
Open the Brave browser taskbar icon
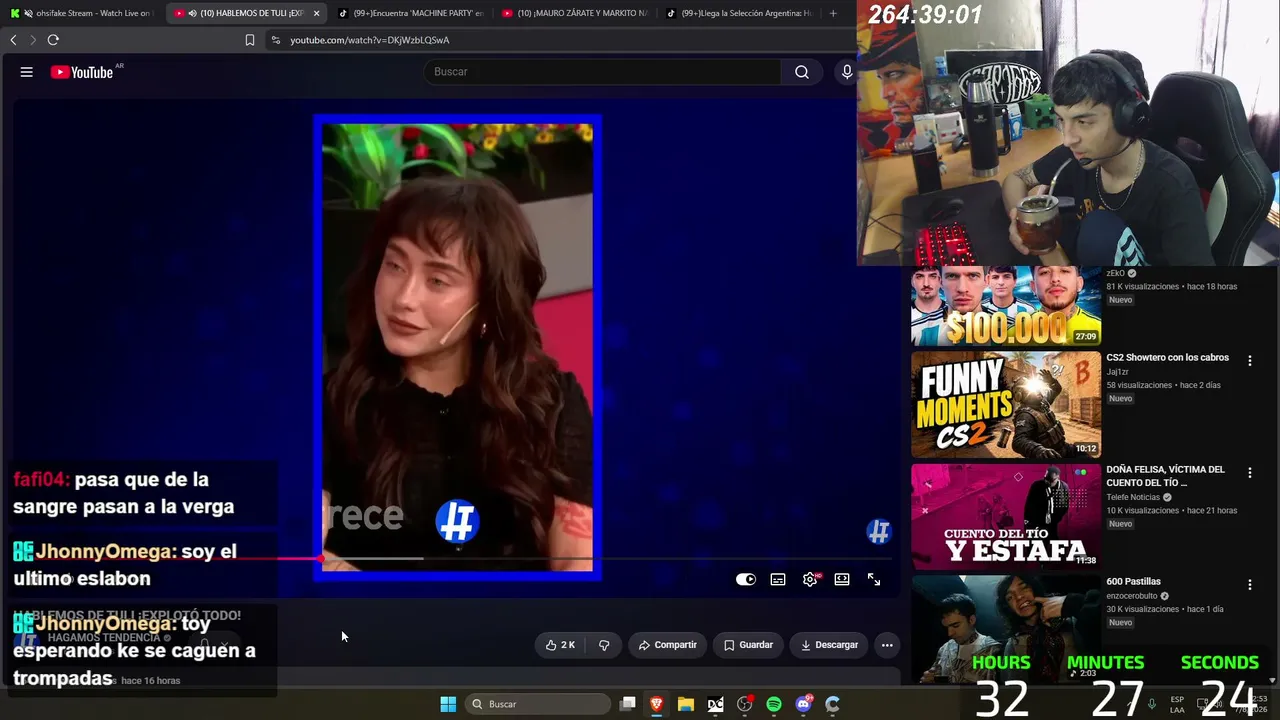tap(657, 704)
